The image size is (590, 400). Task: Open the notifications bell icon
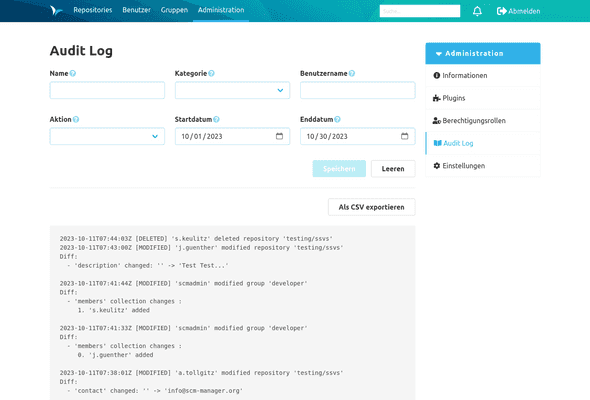[477, 11]
